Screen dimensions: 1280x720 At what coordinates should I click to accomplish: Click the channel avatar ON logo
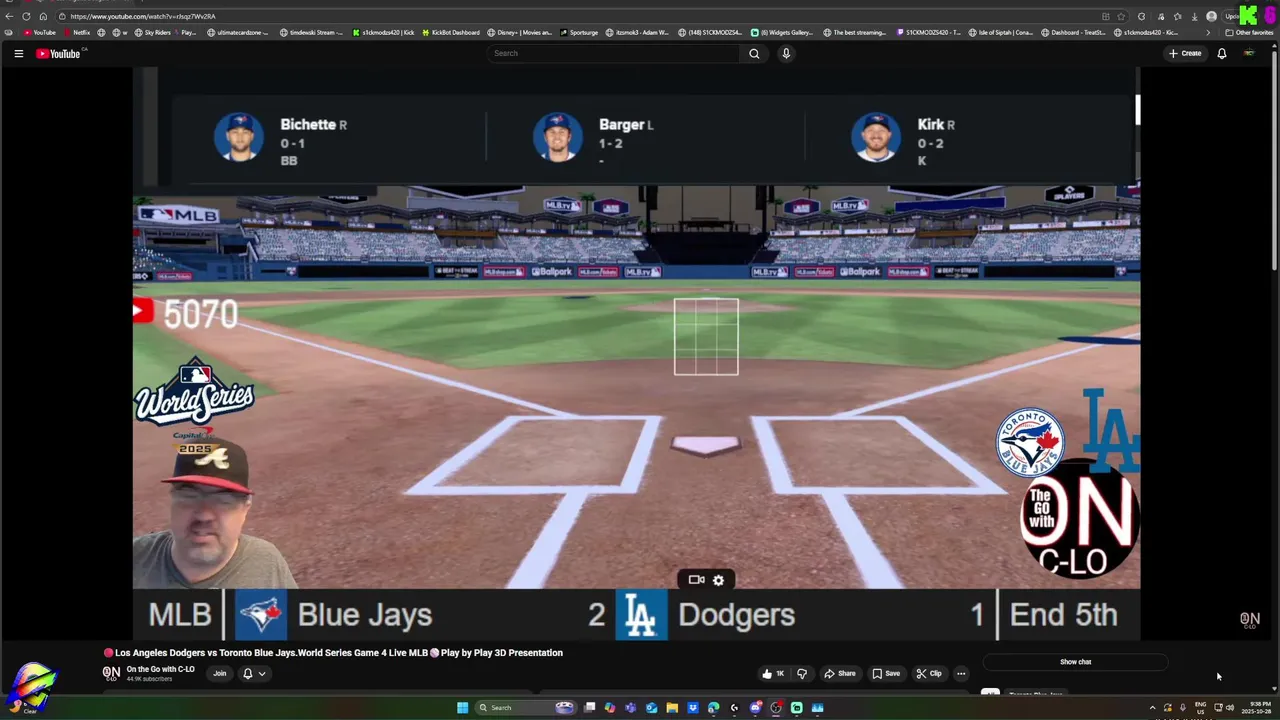(x=111, y=673)
